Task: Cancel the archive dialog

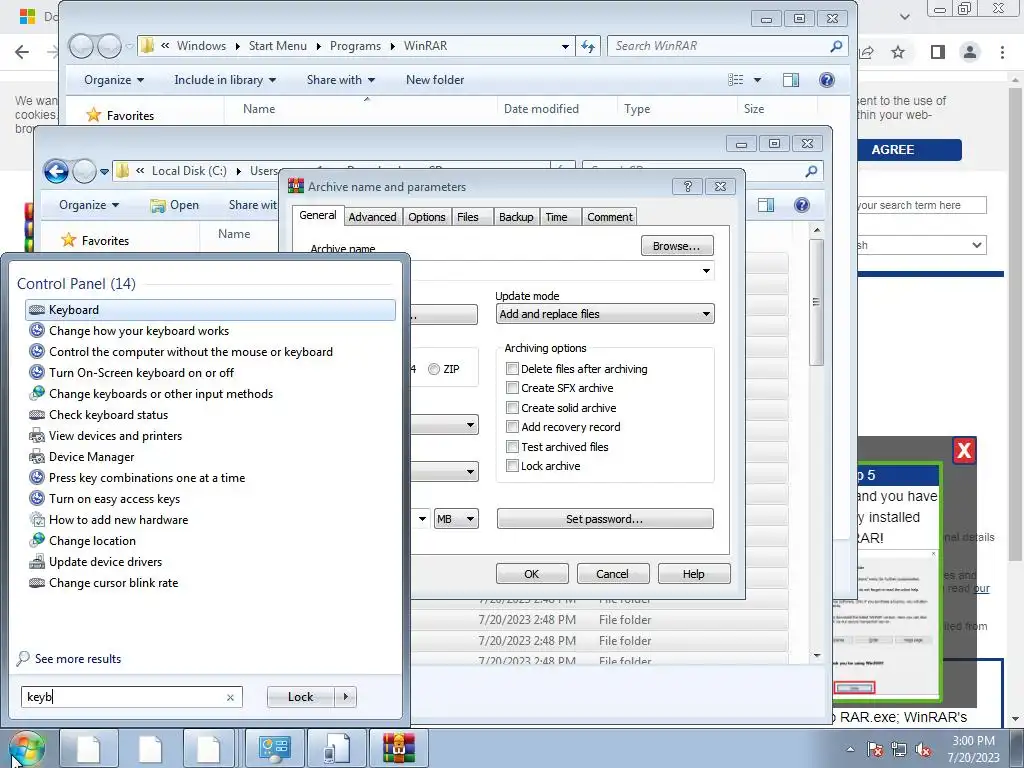Action: click(x=613, y=574)
